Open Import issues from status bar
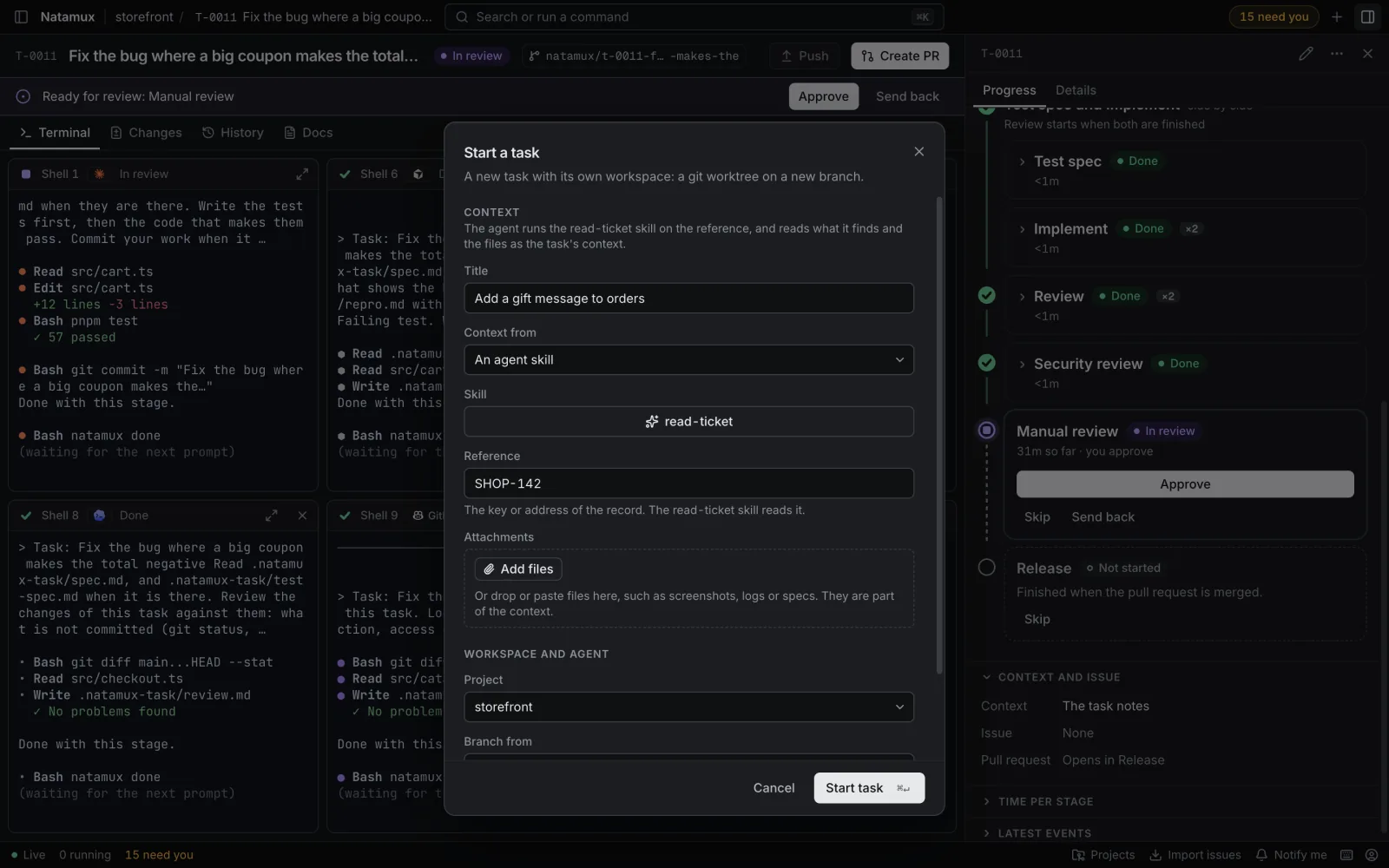1389x868 pixels. 1195,855
